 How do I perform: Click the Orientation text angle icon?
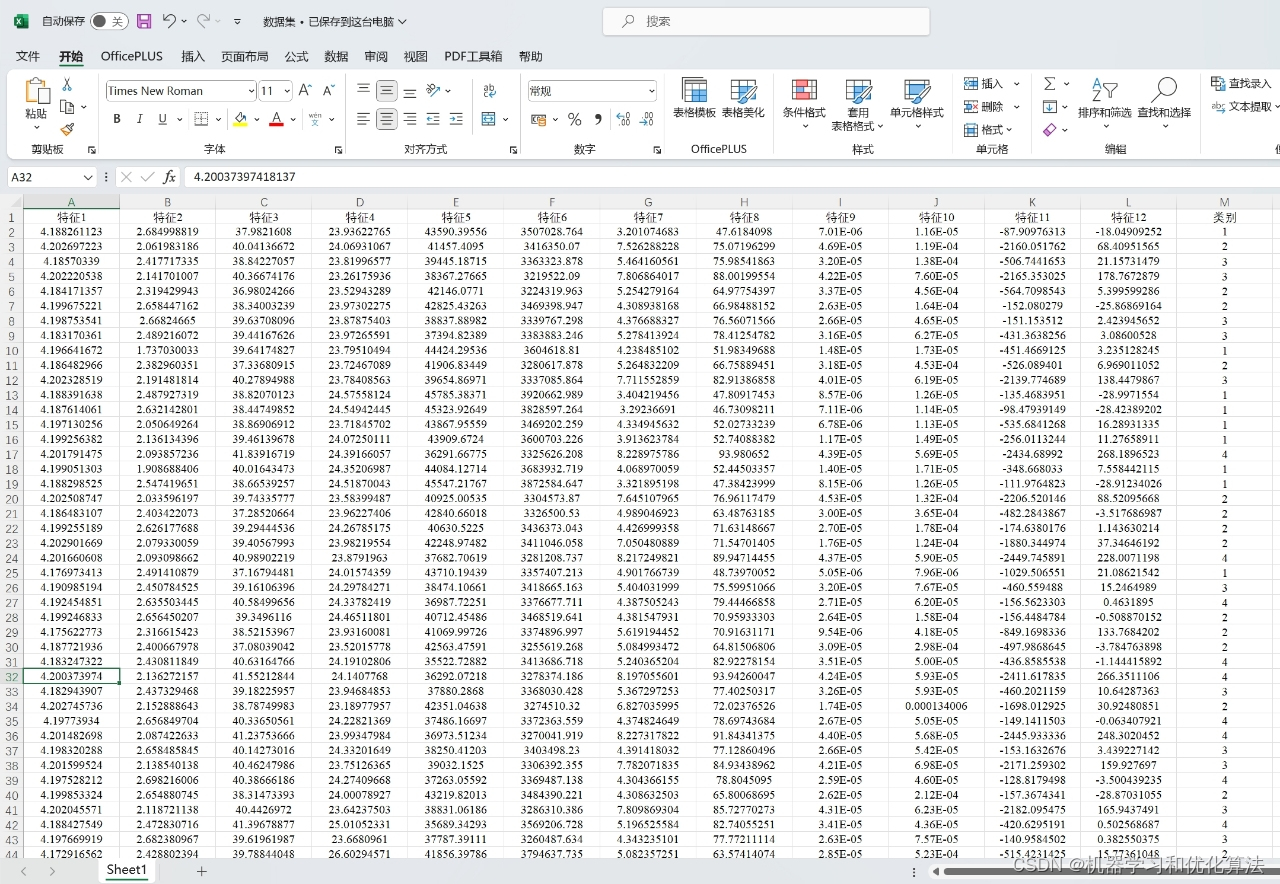click(x=434, y=90)
